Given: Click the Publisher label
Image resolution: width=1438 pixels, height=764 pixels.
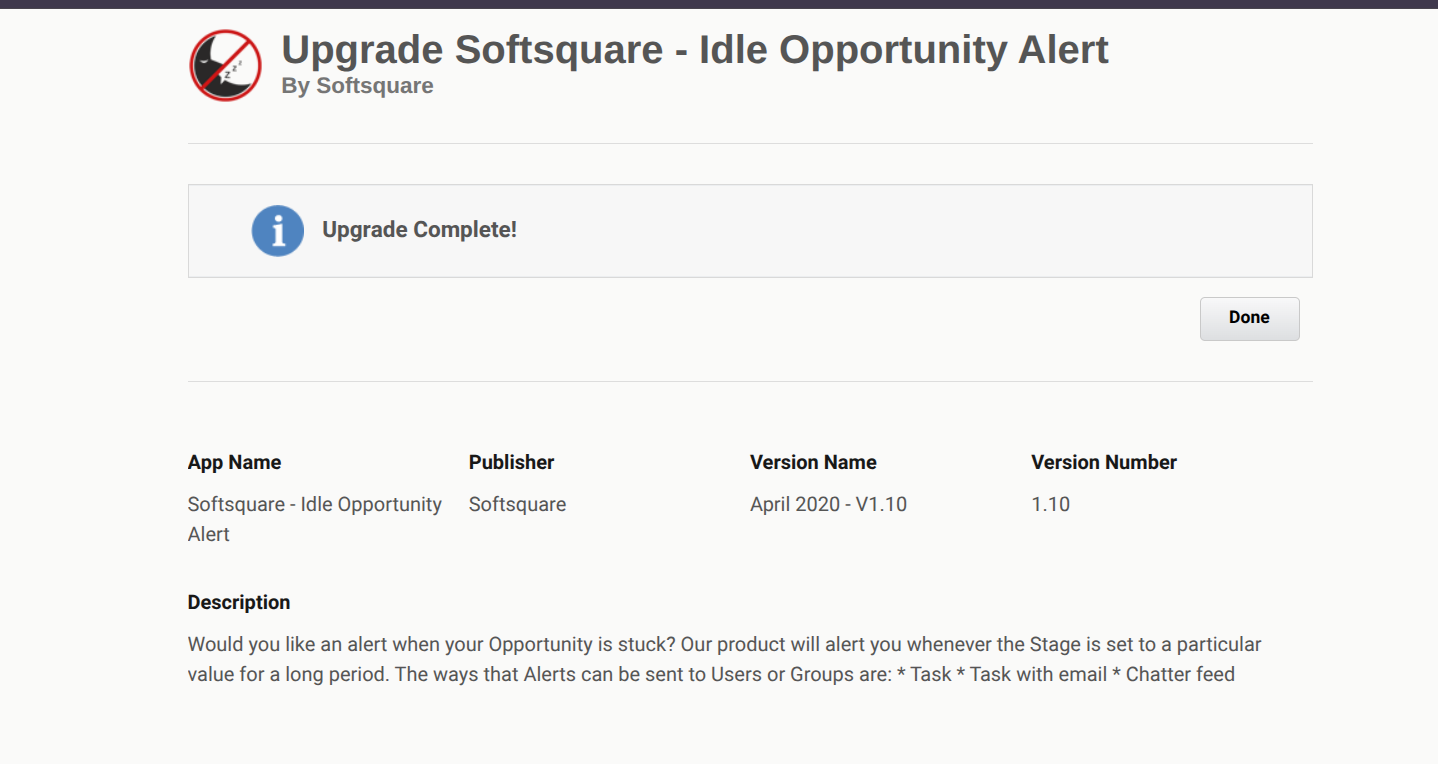Looking at the screenshot, I should pos(511,462).
